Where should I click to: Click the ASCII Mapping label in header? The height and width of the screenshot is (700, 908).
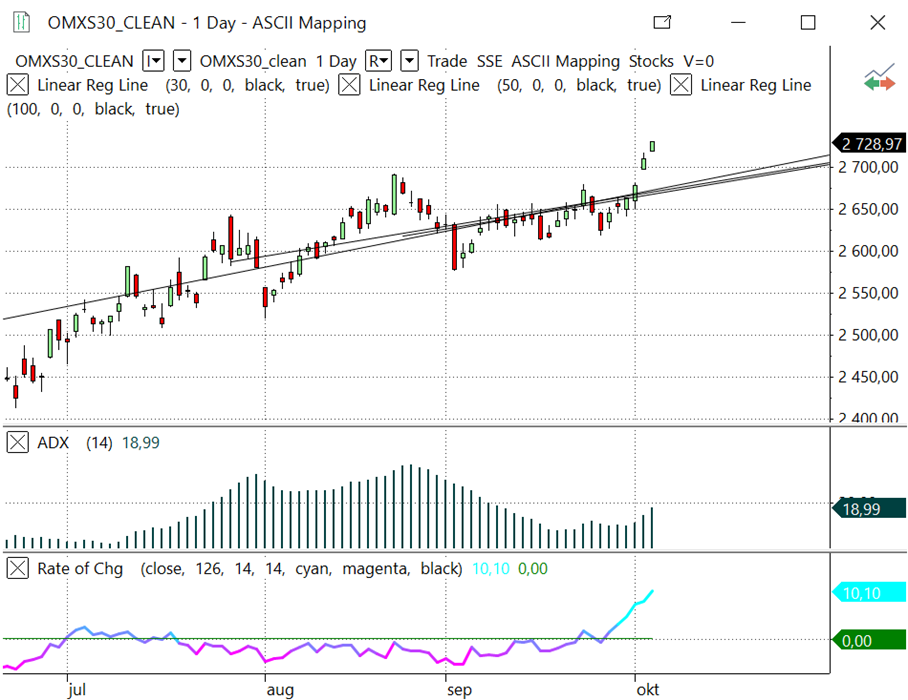[x=565, y=62]
